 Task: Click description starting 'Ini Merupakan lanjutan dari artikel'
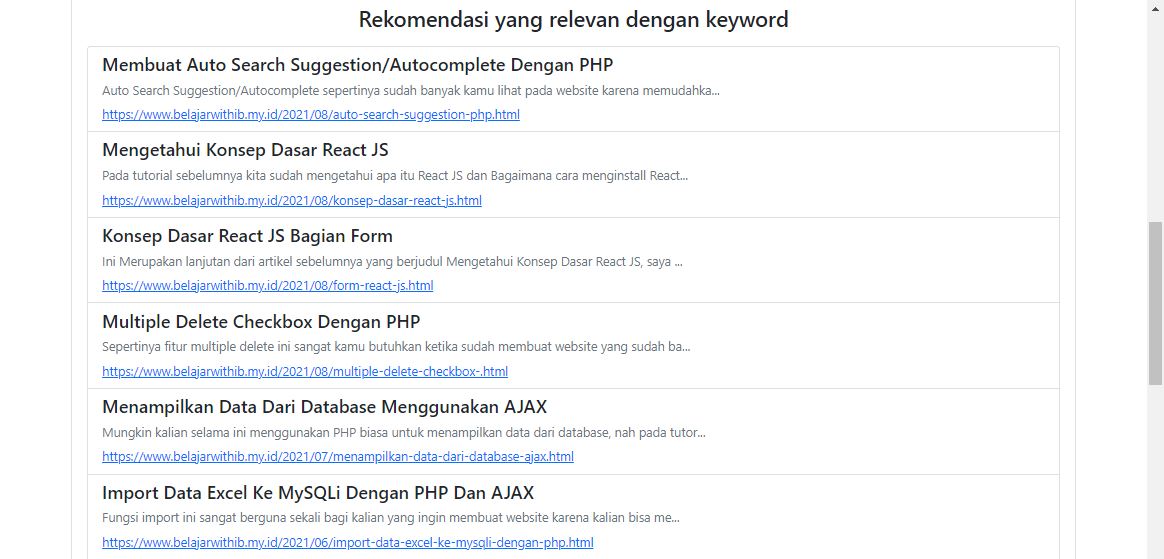pyautogui.click(x=392, y=262)
